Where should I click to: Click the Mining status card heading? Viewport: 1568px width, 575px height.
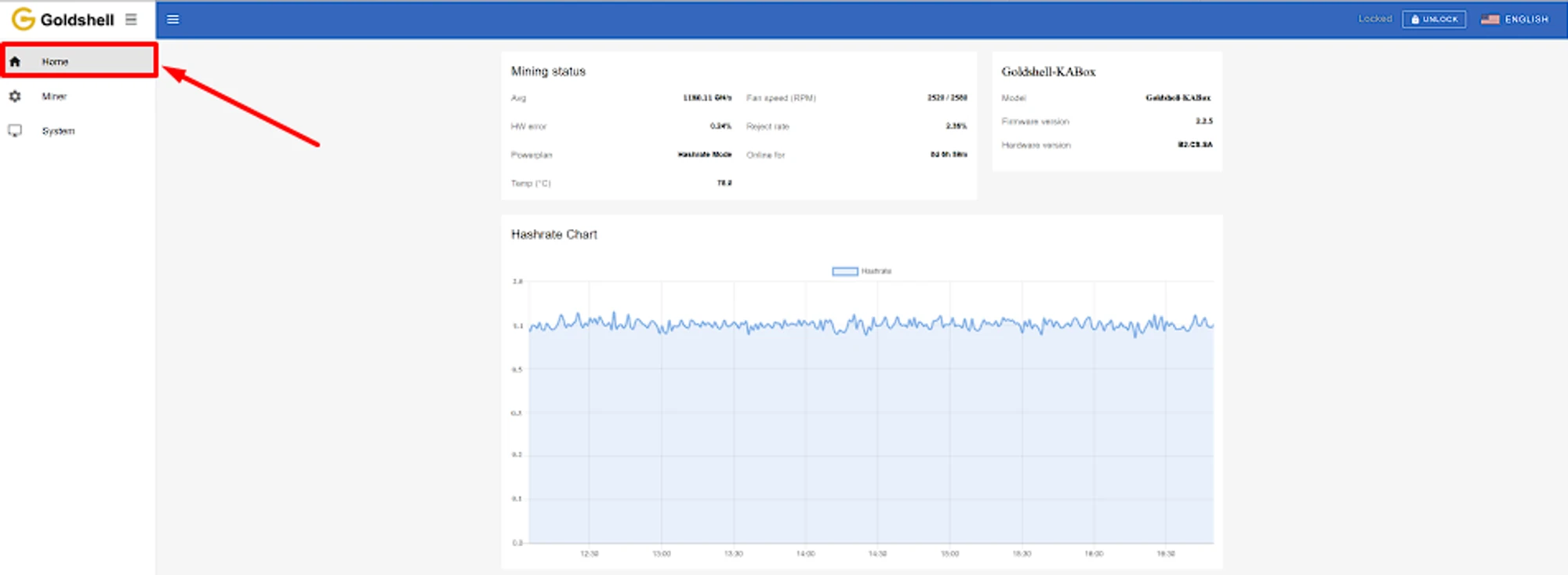pyautogui.click(x=548, y=71)
